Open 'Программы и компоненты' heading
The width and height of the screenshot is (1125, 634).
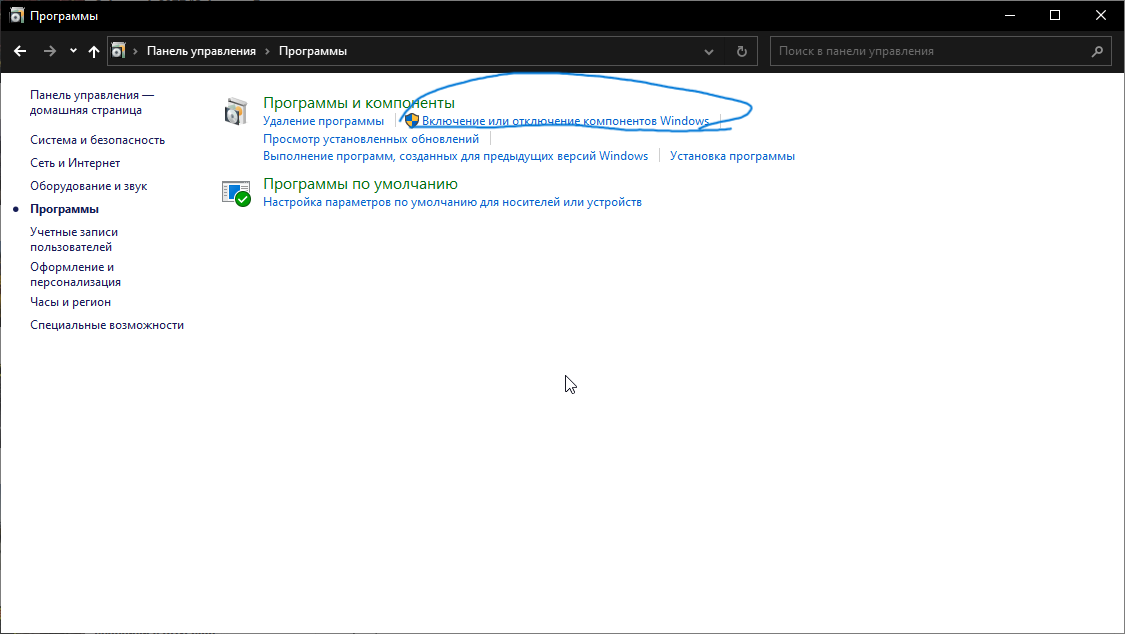pyautogui.click(x=359, y=103)
